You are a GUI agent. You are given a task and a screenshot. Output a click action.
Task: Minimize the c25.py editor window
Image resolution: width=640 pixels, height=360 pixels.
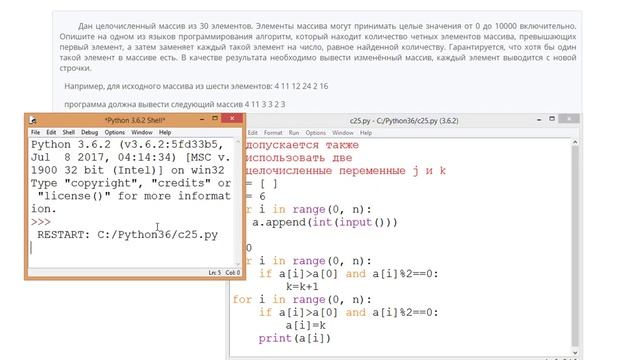[539, 120]
